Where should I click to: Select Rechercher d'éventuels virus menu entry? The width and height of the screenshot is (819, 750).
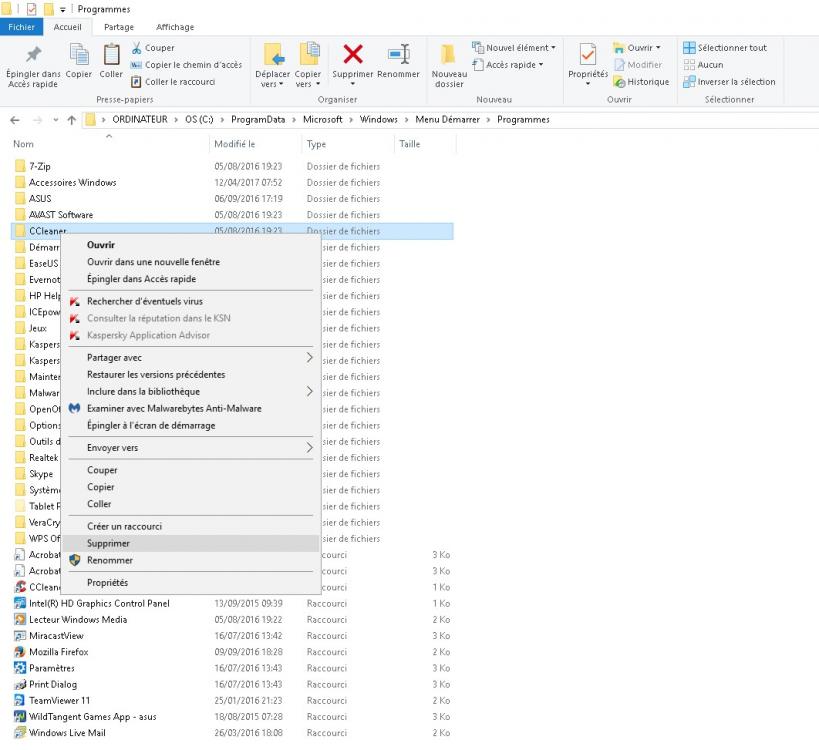[144, 301]
